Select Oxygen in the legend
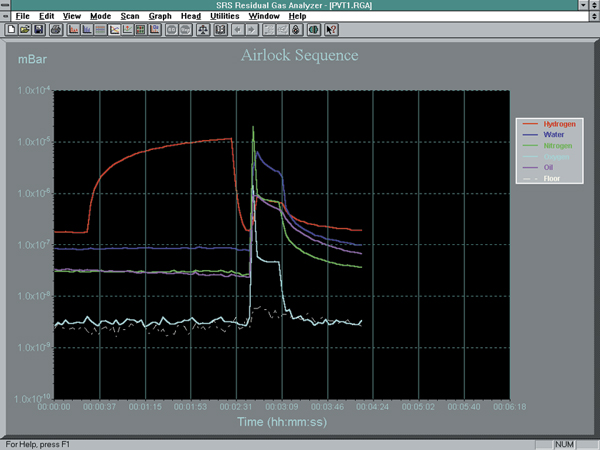Image resolution: width=600 pixels, height=450 pixels. (x=556, y=157)
